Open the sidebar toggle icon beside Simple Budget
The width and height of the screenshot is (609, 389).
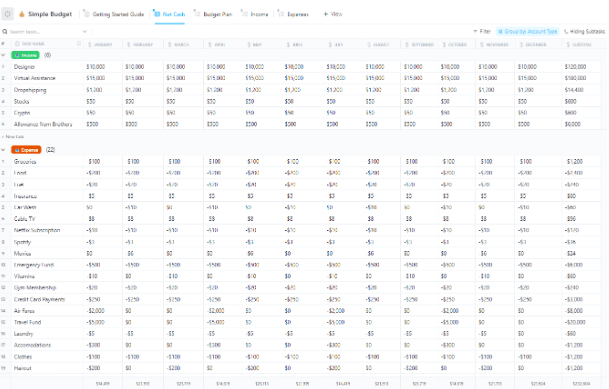coord(7,14)
